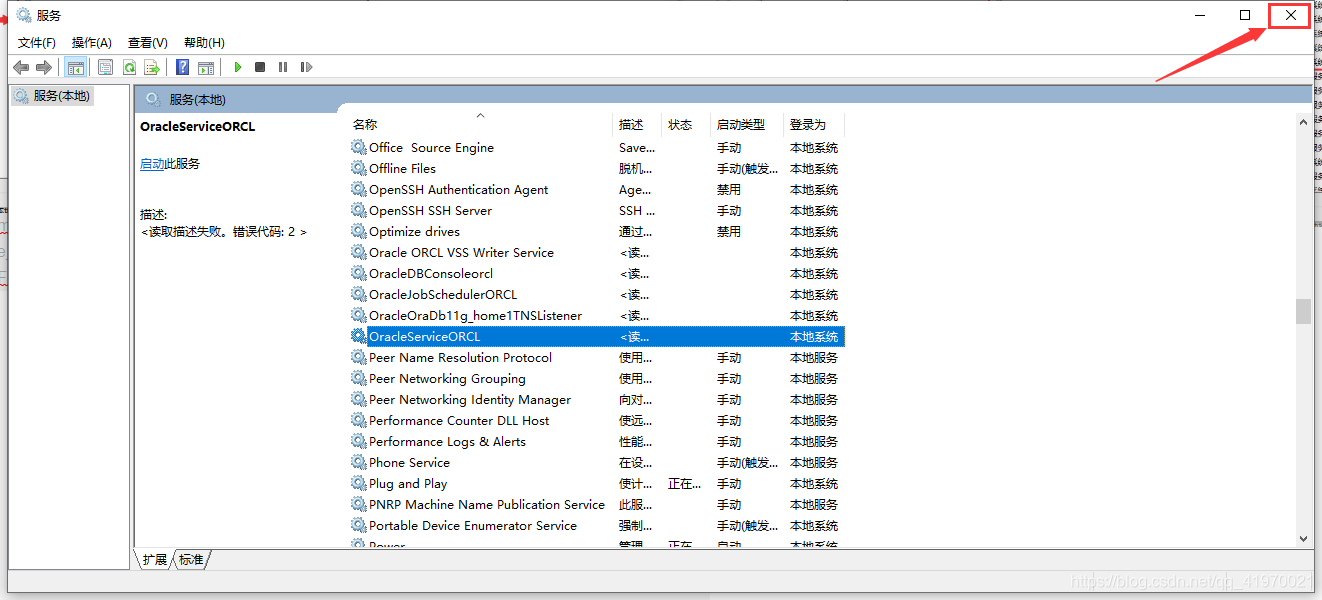Image resolution: width=1322 pixels, height=600 pixels.
Task: Click the 禁用 startup type of Optimize drives
Action: point(729,231)
